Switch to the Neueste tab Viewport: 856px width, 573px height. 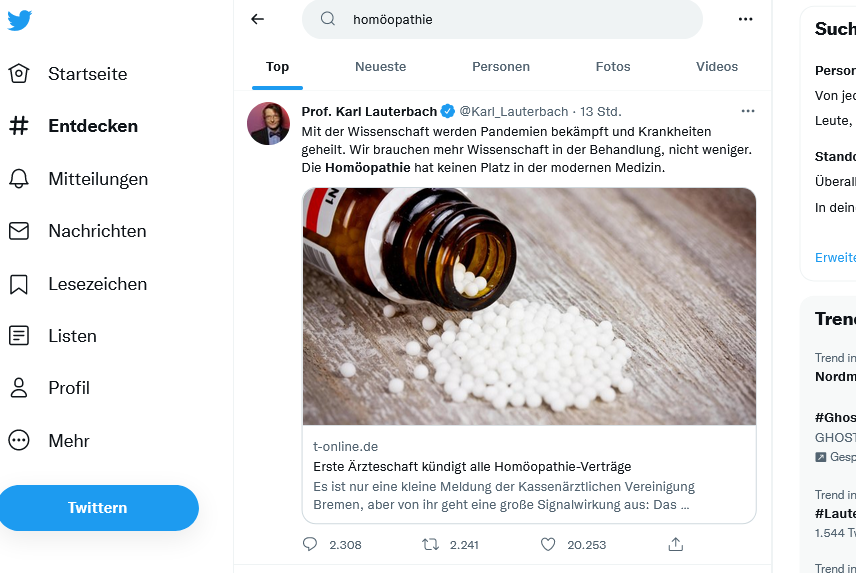(380, 67)
